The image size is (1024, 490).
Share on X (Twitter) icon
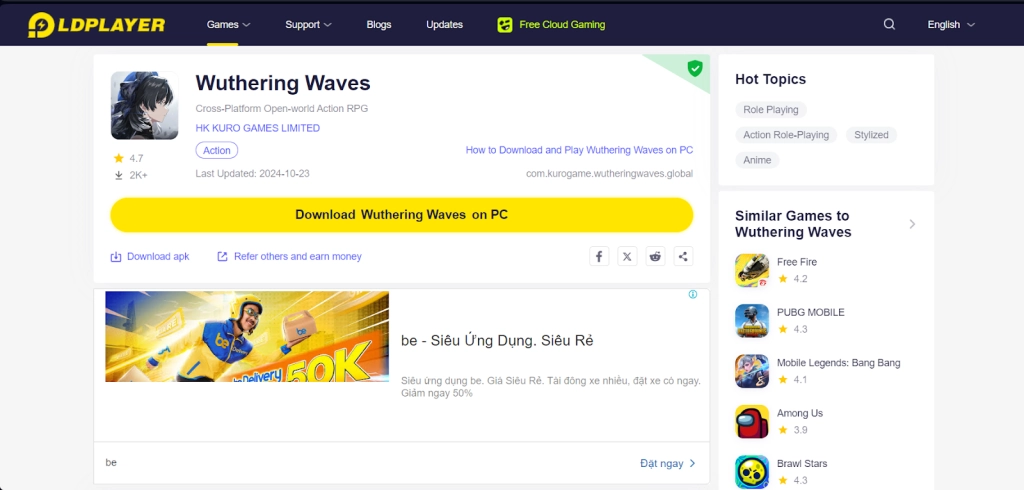[627, 256]
